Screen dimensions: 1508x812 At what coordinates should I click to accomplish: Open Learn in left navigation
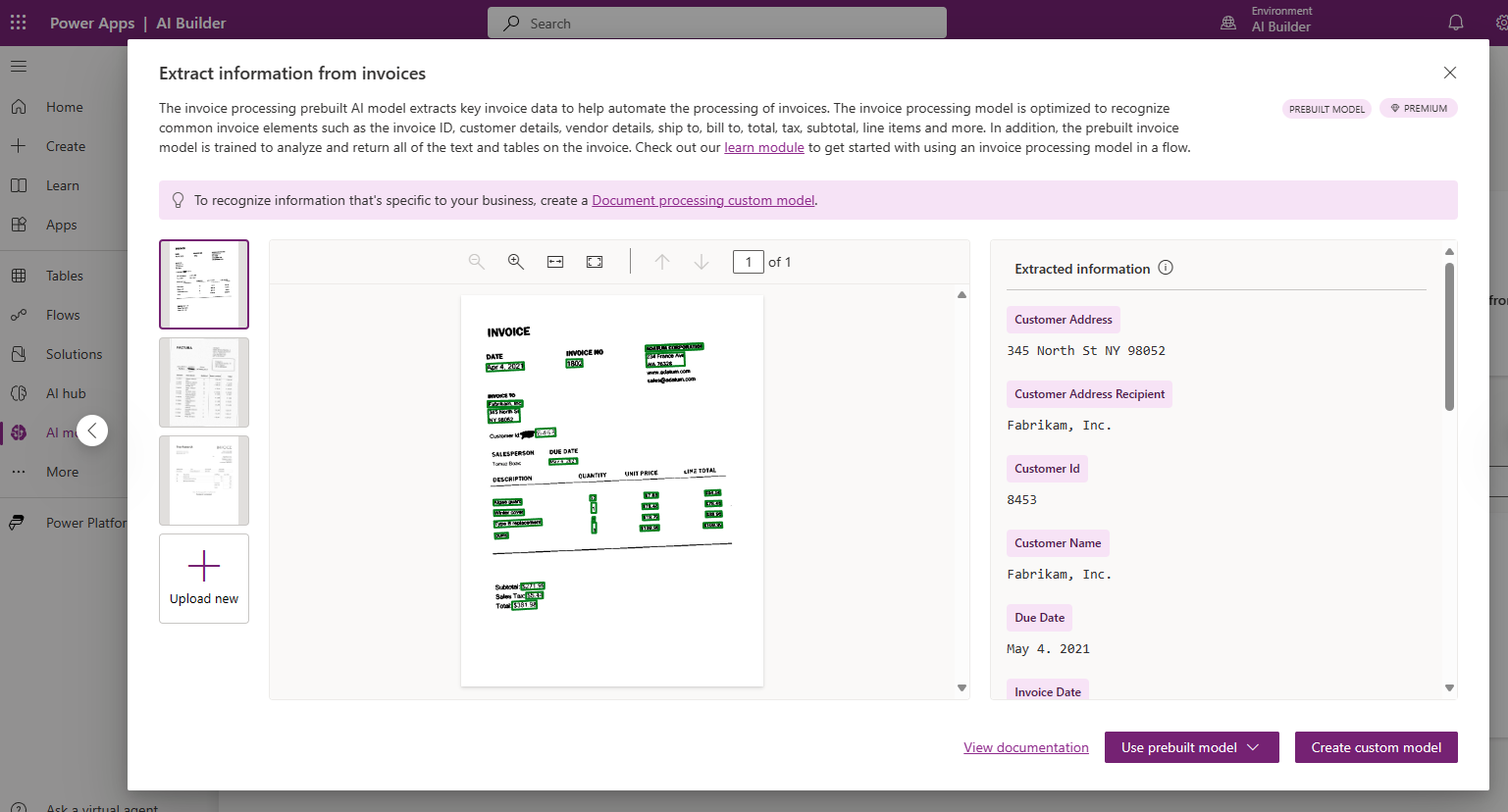[x=64, y=185]
